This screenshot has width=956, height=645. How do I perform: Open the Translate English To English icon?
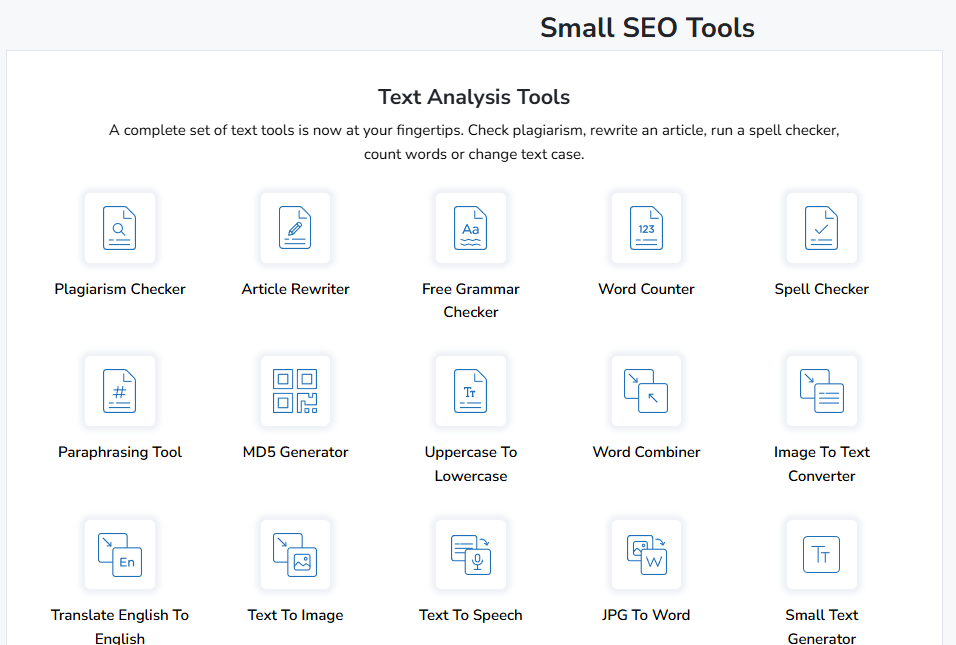[x=120, y=554]
